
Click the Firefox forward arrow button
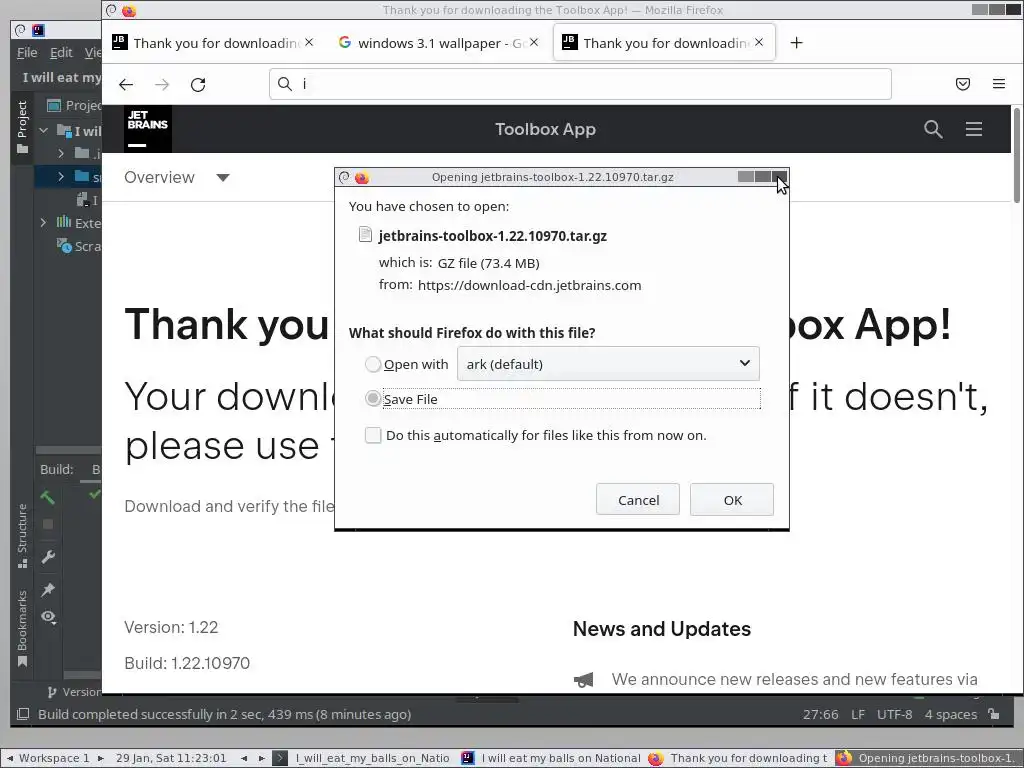click(x=162, y=84)
